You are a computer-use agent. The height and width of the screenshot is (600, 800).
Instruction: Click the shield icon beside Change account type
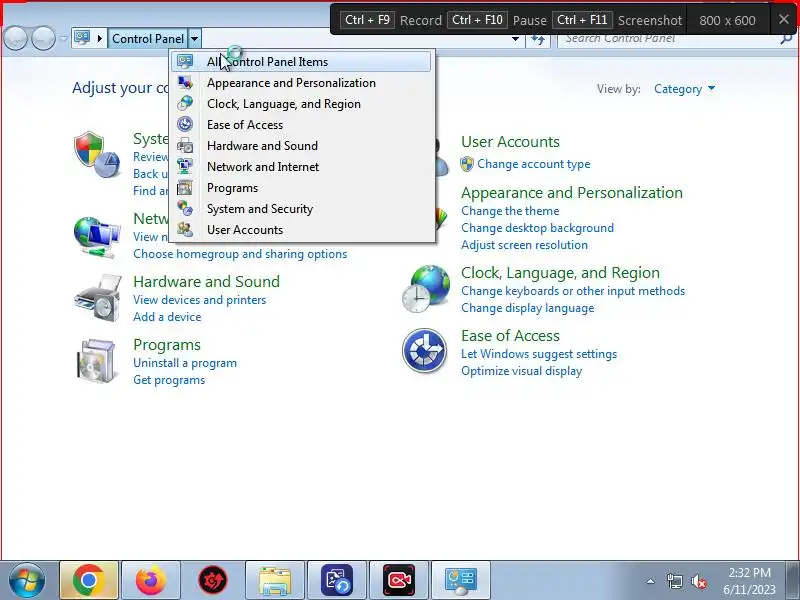(467, 164)
